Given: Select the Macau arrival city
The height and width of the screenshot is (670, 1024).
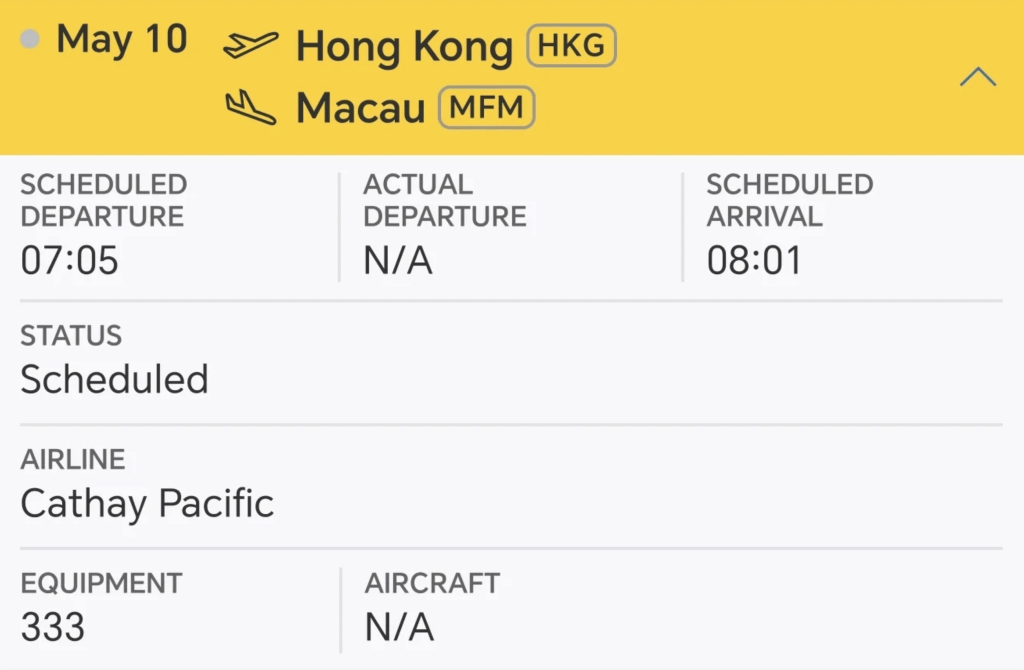Looking at the screenshot, I should [x=360, y=108].
